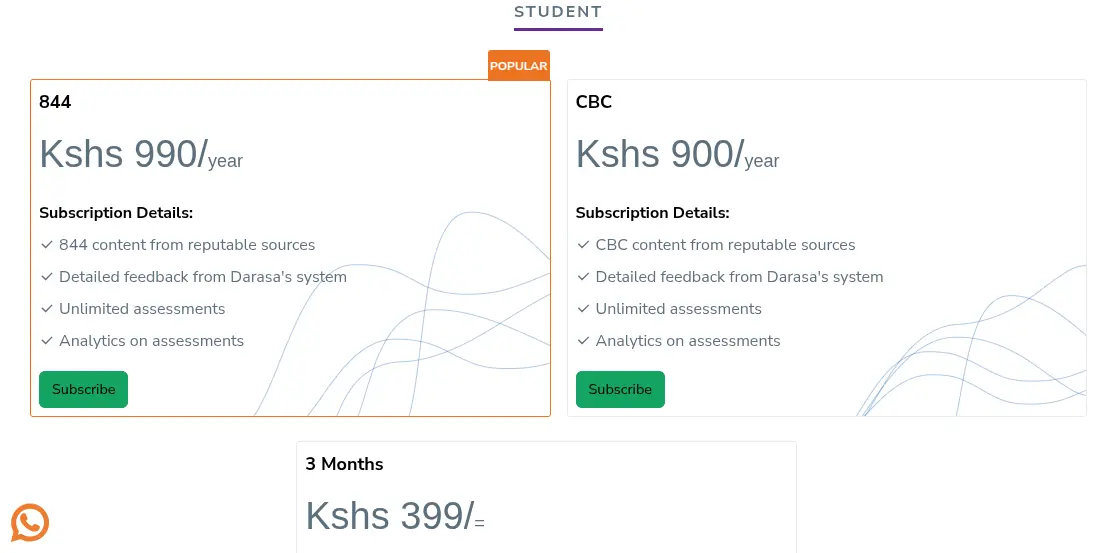Viewport: 1112px width, 553px height.
Task: Click checkmark beside Analytics on assessments in CBC plan
Action: pyautogui.click(x=584, y=341)
